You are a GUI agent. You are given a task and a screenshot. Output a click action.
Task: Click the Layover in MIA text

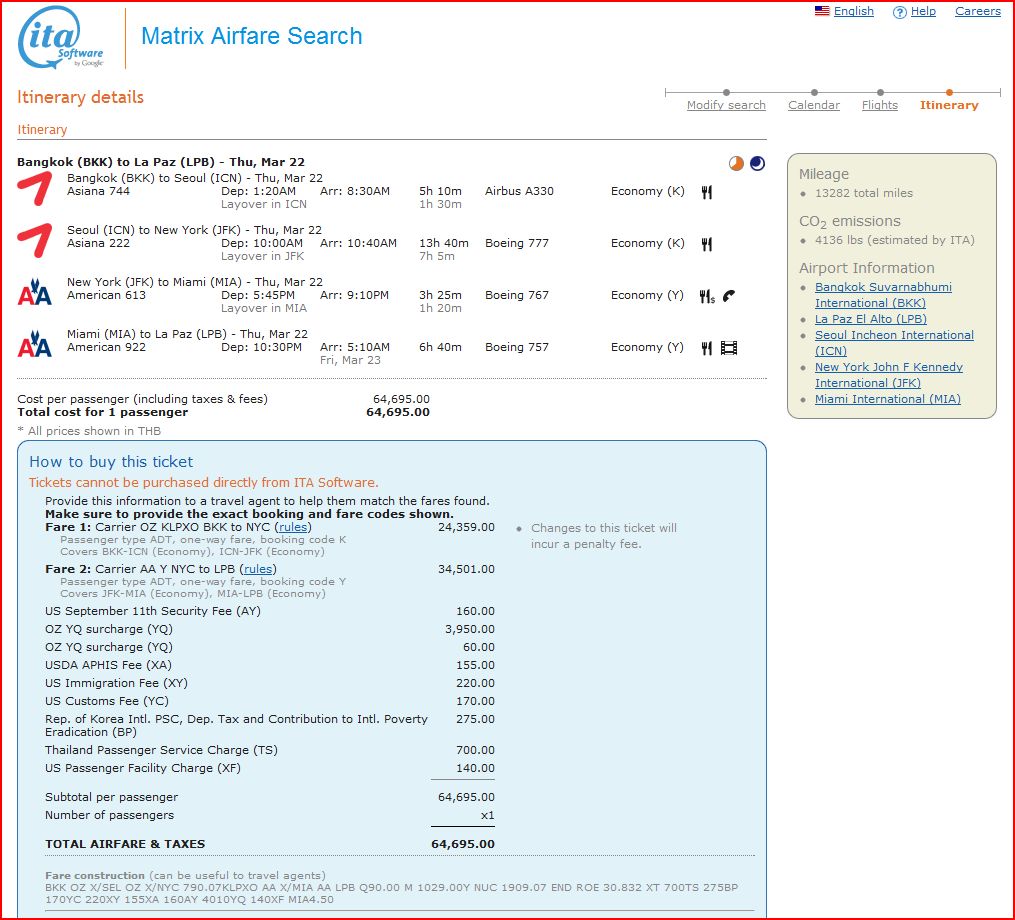pyautogui.click(x=263, y=308)
